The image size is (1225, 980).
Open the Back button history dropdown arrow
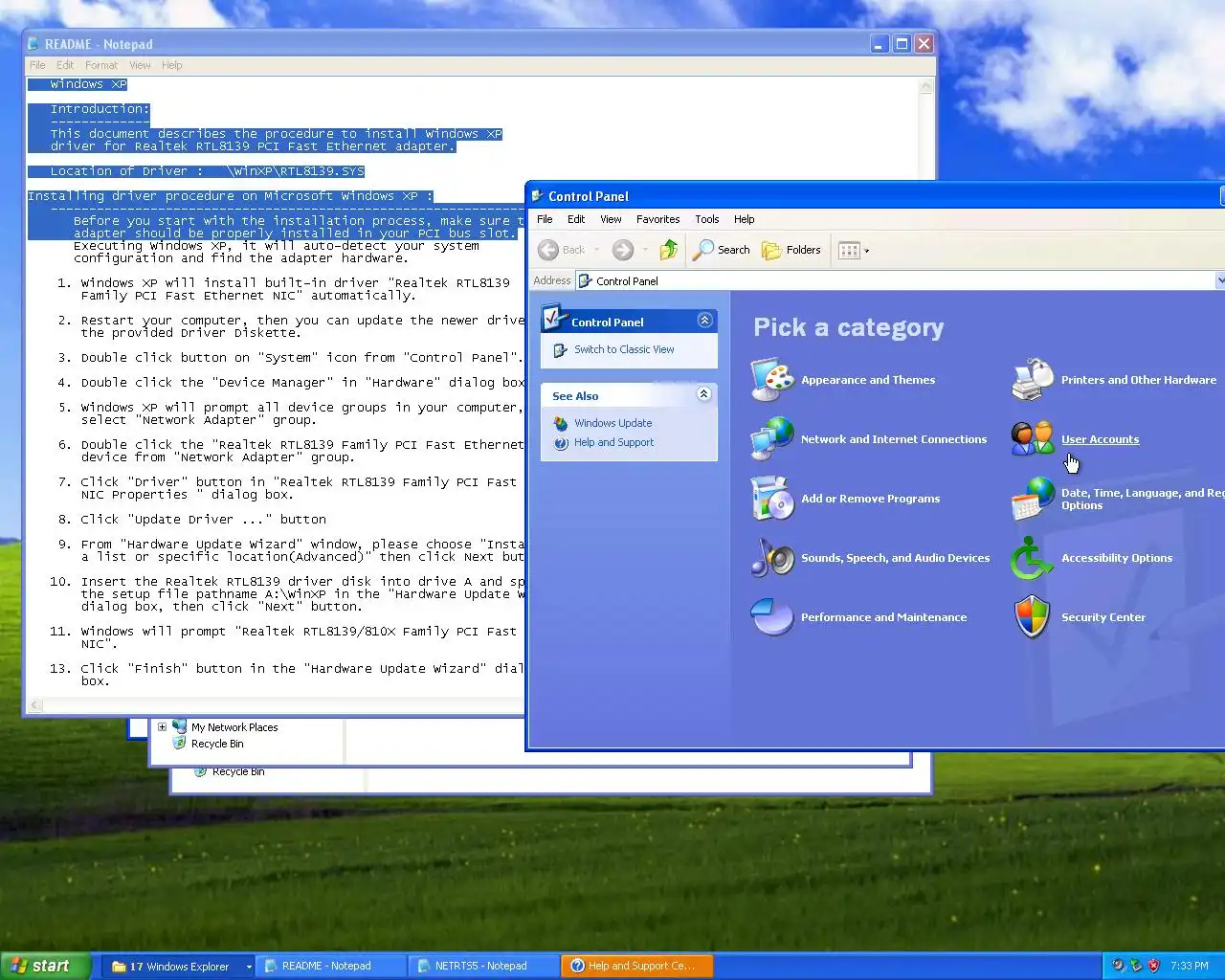coord(597,251)
